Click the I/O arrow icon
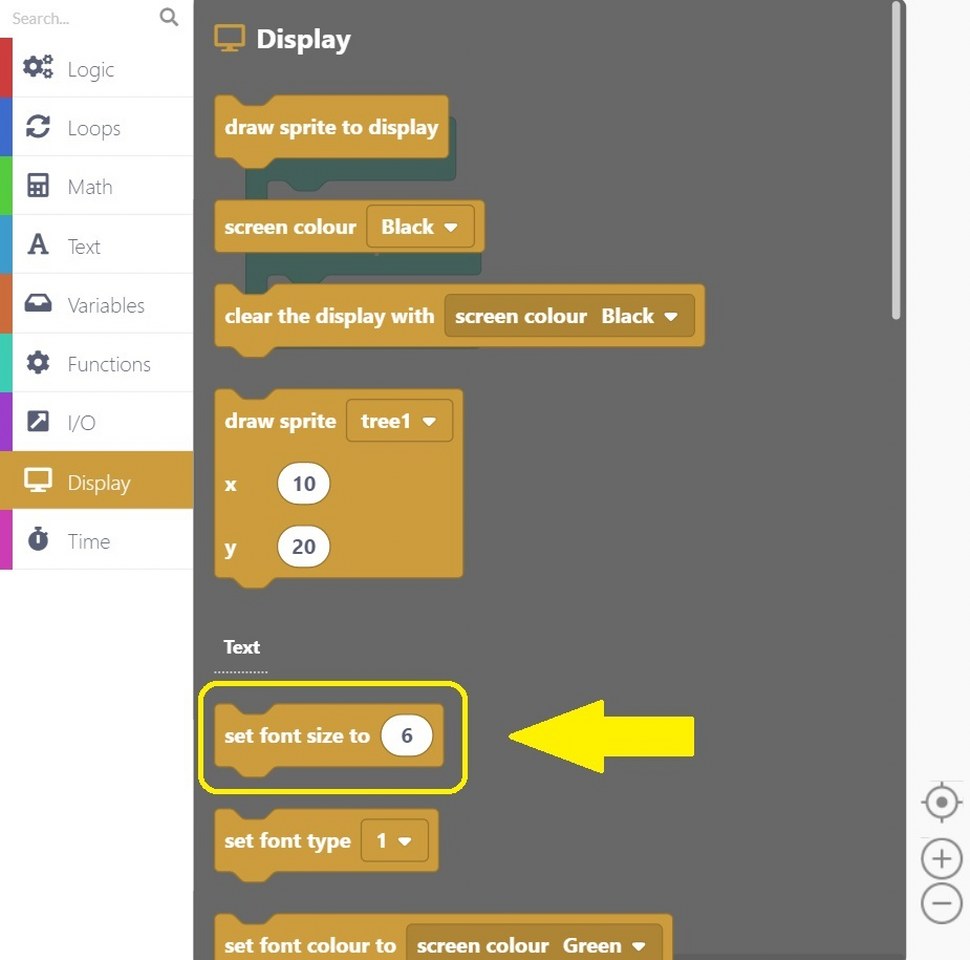Image resolution: width=970 pixels, height=960 pixels. 38,421
